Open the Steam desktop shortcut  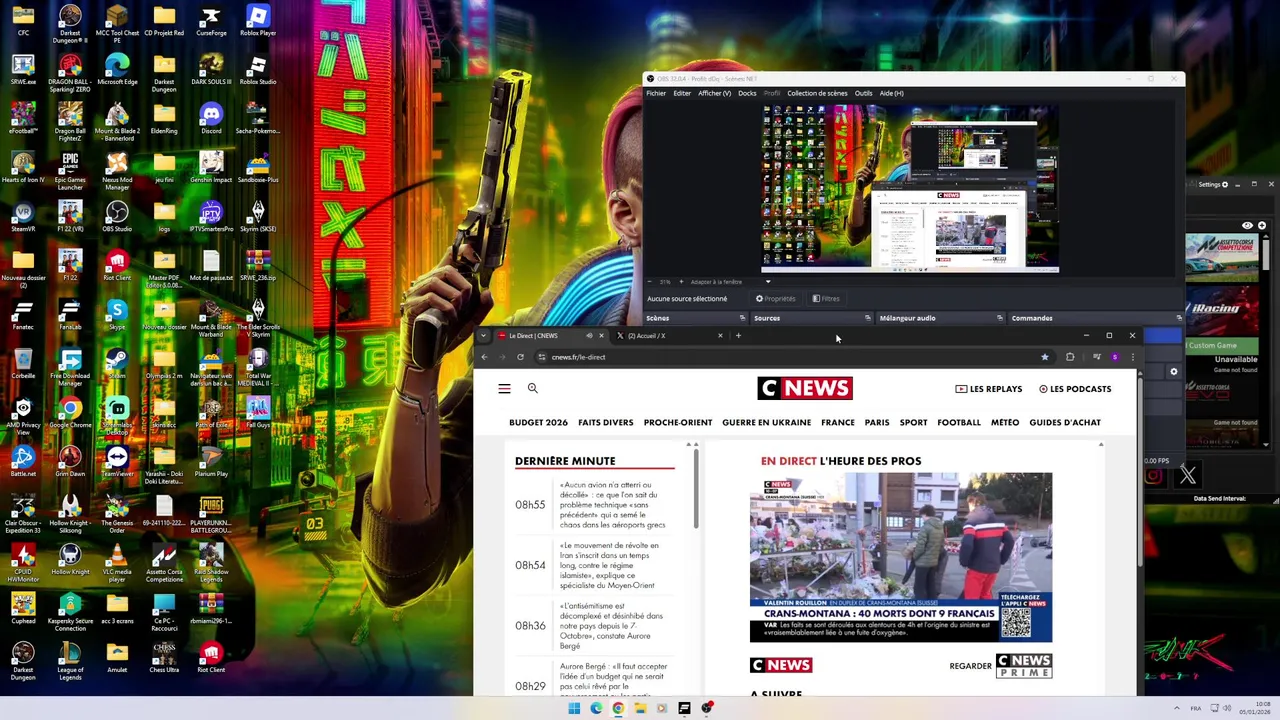point(117,364)
